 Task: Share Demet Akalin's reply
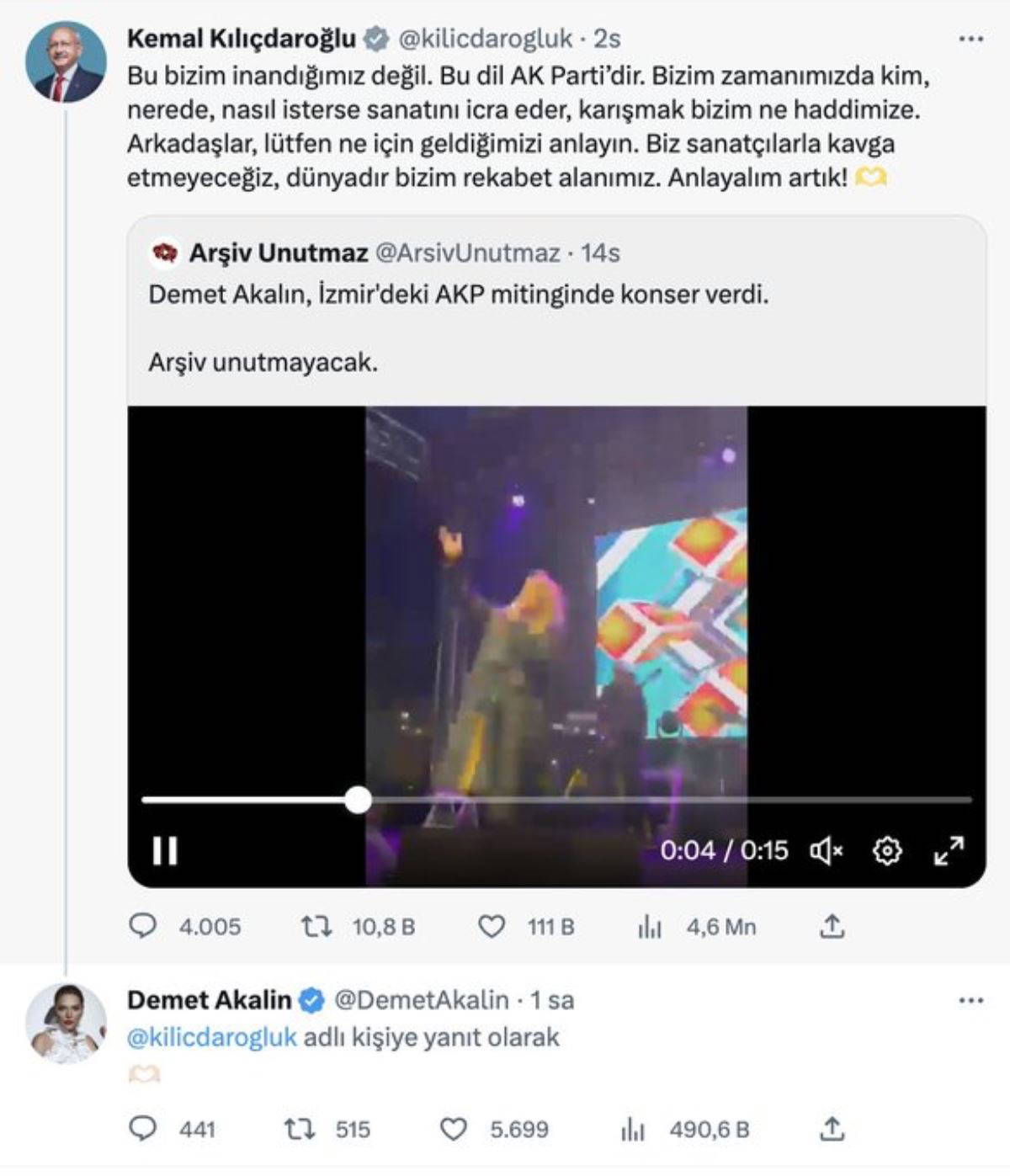click(832, 1129)
